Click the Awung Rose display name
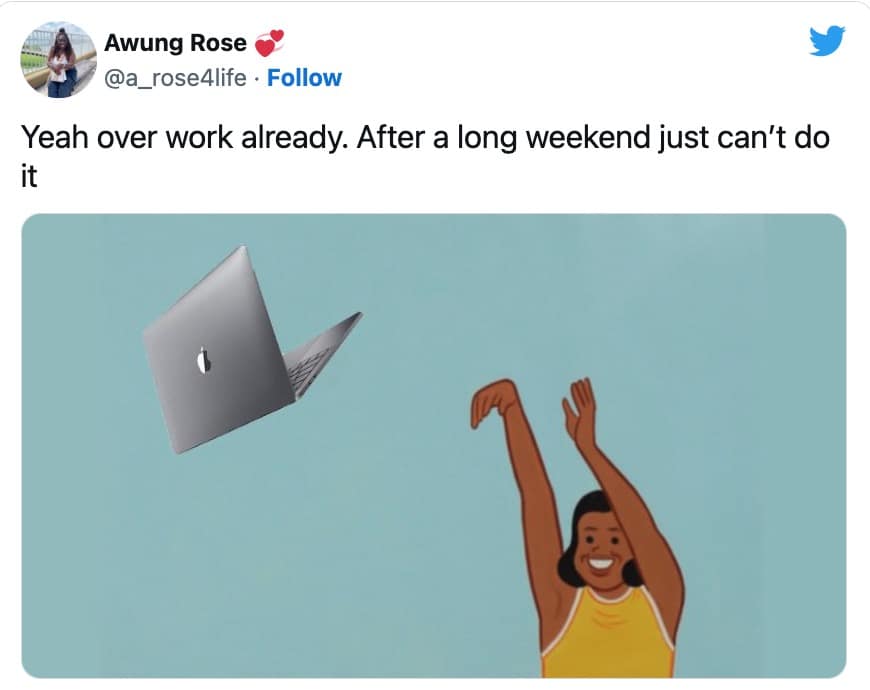This screenshot has width=870, height=690. [x=175, y=43]
